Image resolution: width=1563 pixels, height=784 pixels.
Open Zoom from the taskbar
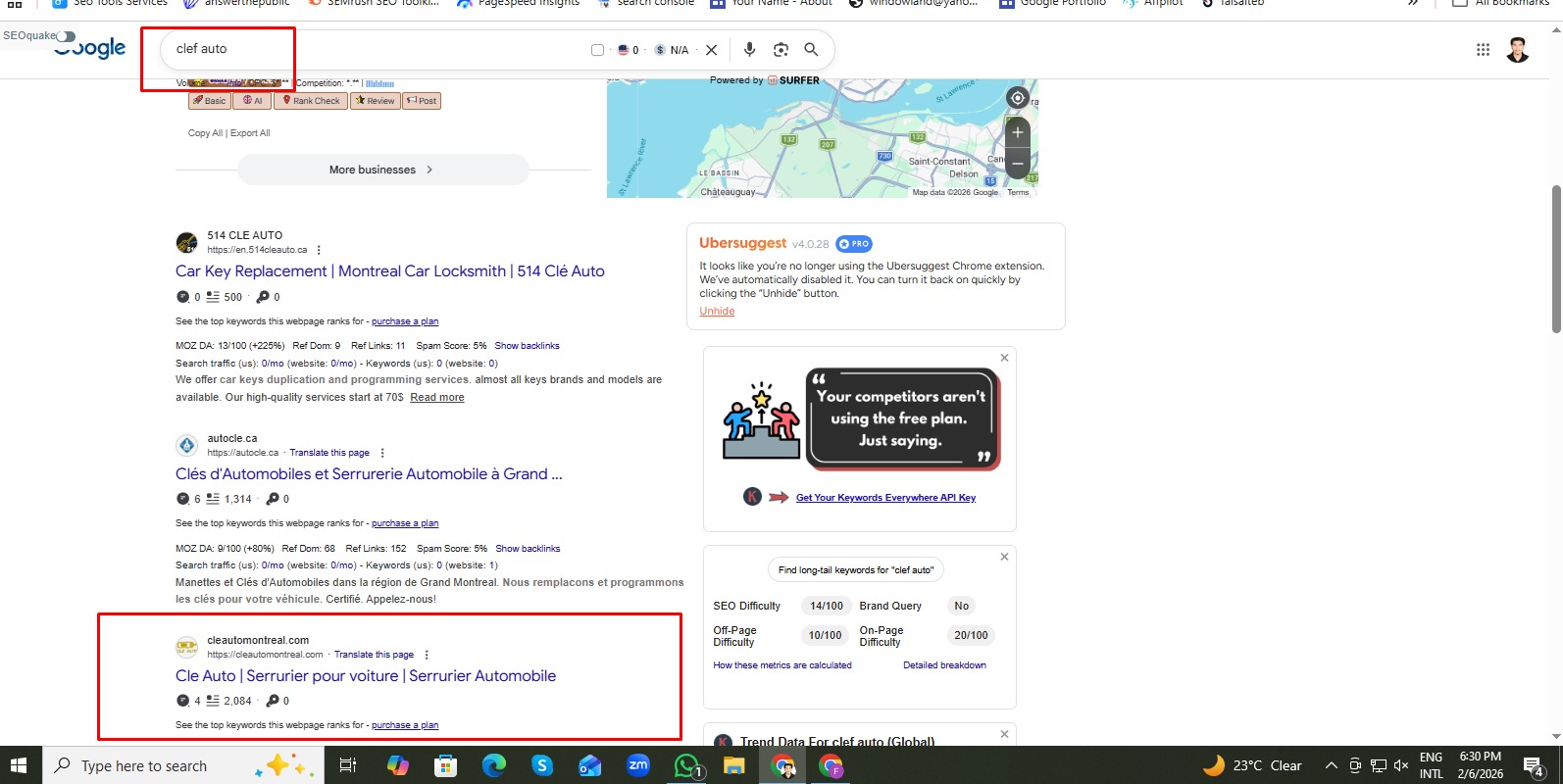pyautogui.click(x=638, y=765)
